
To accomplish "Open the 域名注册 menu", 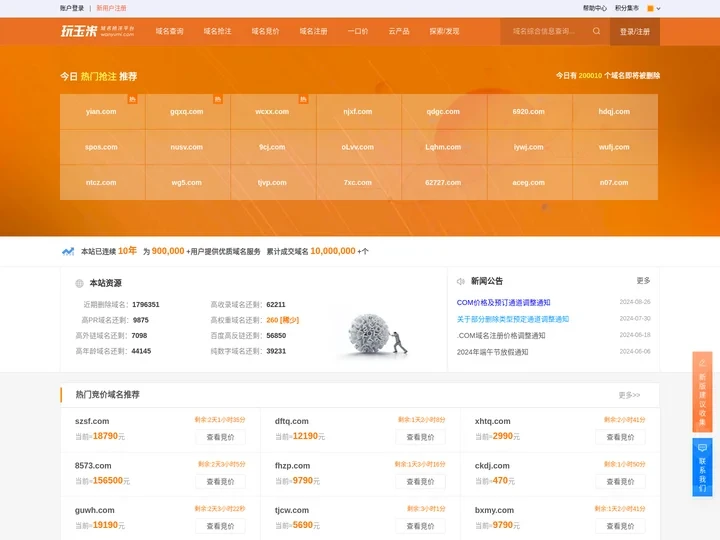I will 313,31.
